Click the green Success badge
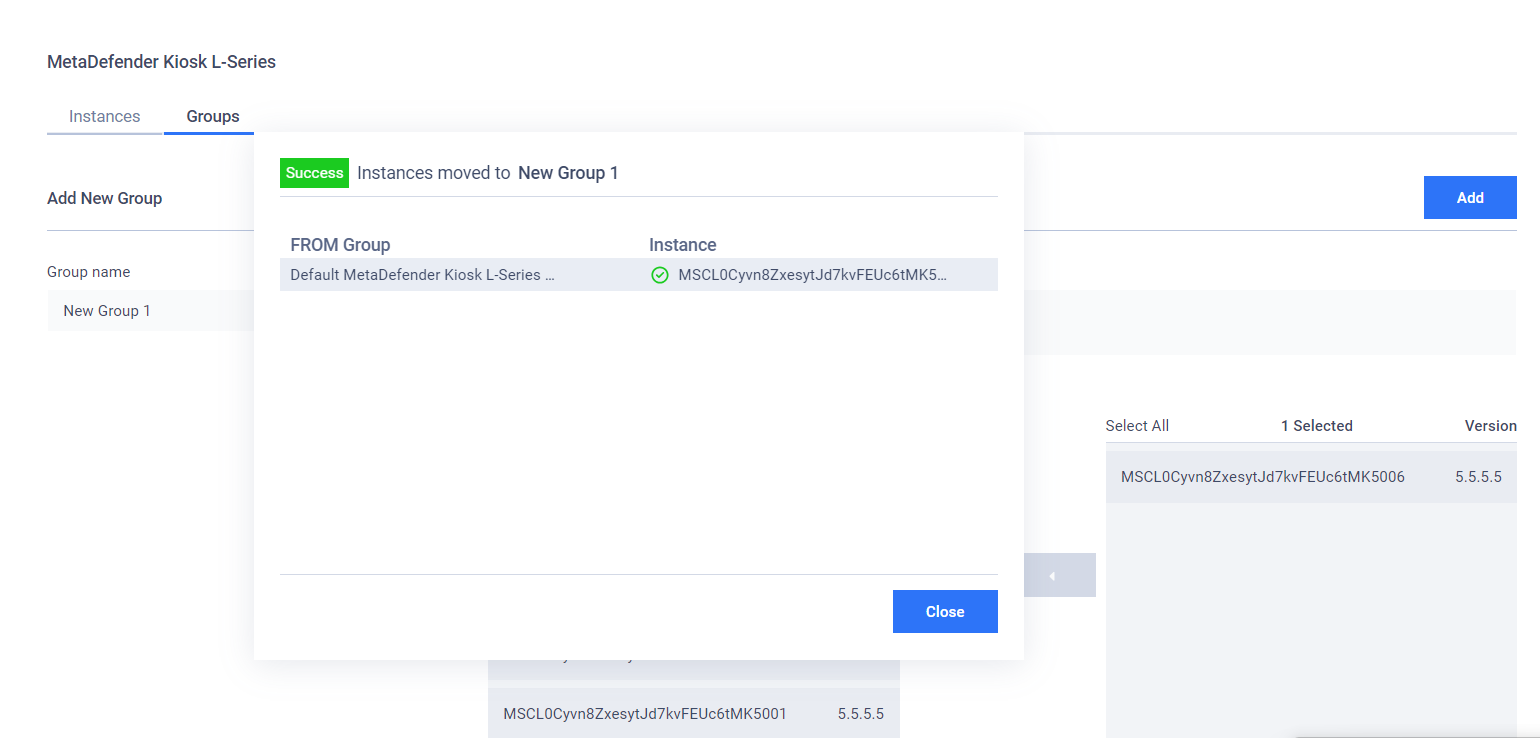This screenshot has height=738, width=1540. coord(314,173)
